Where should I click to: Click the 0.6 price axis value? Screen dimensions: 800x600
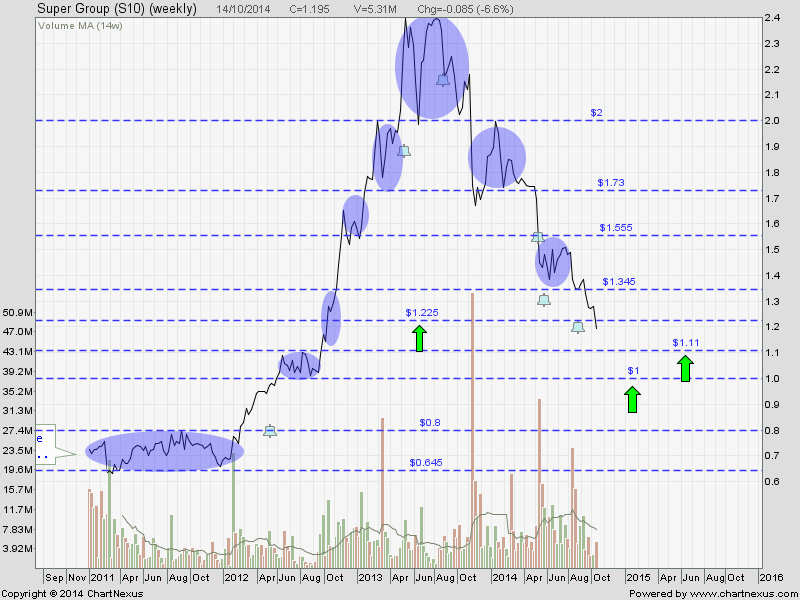point(772,482)
